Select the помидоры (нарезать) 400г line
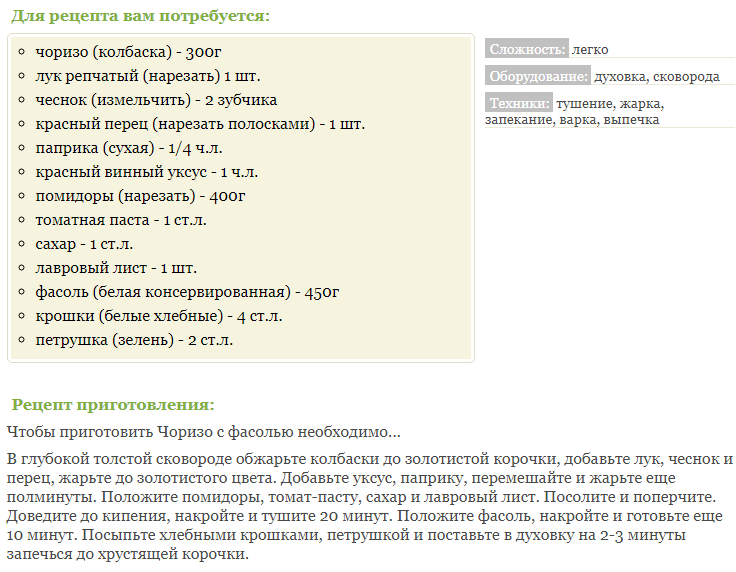The image size is (736, 572). click(x=140, y=196)
